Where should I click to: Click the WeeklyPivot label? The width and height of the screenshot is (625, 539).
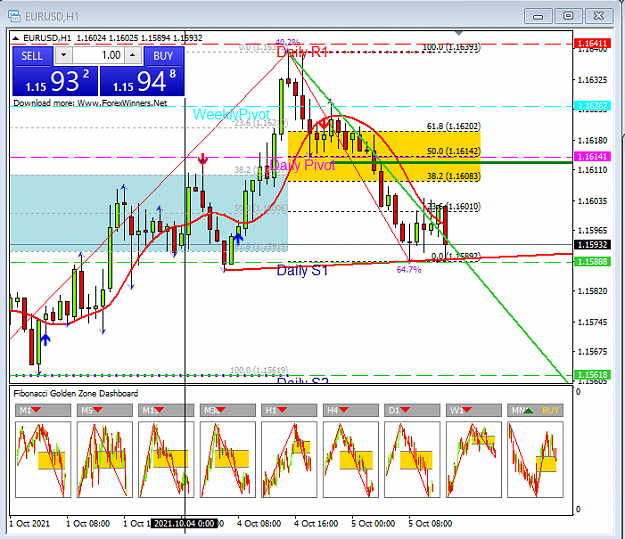(231, 114)
